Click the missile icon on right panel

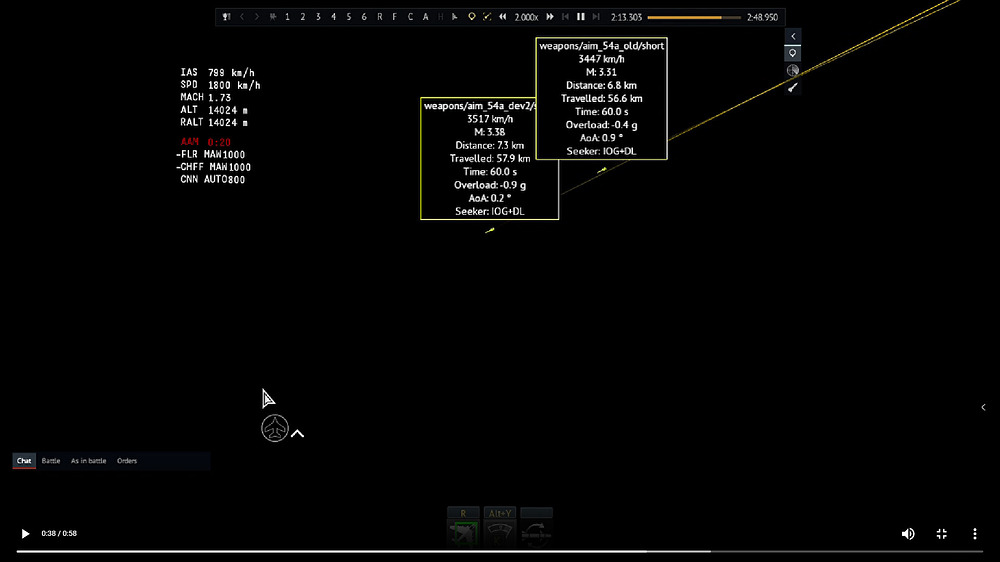point(793,87)
